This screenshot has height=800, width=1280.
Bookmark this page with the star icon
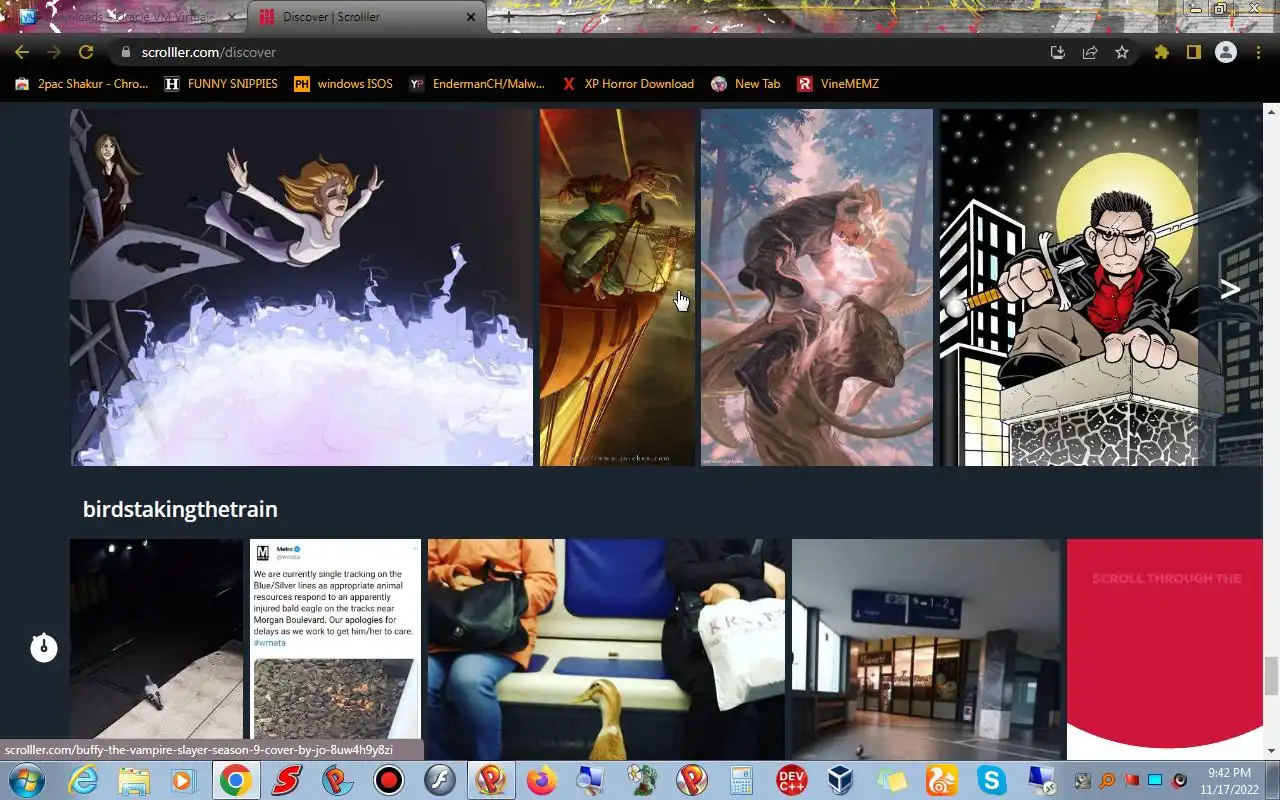pyautogui.click(x=1122, y=52)
